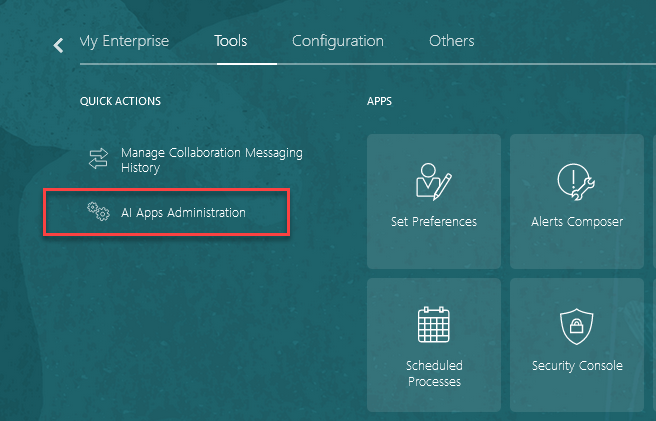Click the Alerts Composer wrench icon
The image size is (656, 421).
tap(576, 182)
